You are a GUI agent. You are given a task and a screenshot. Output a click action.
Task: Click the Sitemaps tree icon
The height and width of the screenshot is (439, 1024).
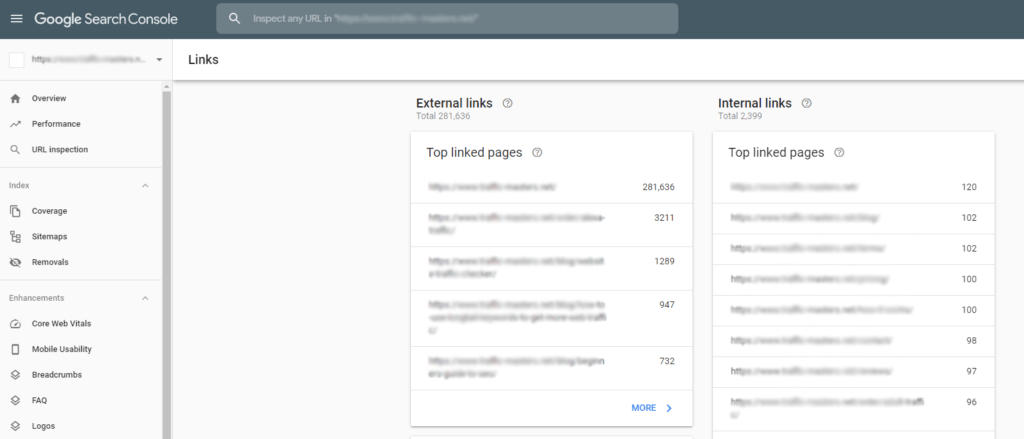16,236
